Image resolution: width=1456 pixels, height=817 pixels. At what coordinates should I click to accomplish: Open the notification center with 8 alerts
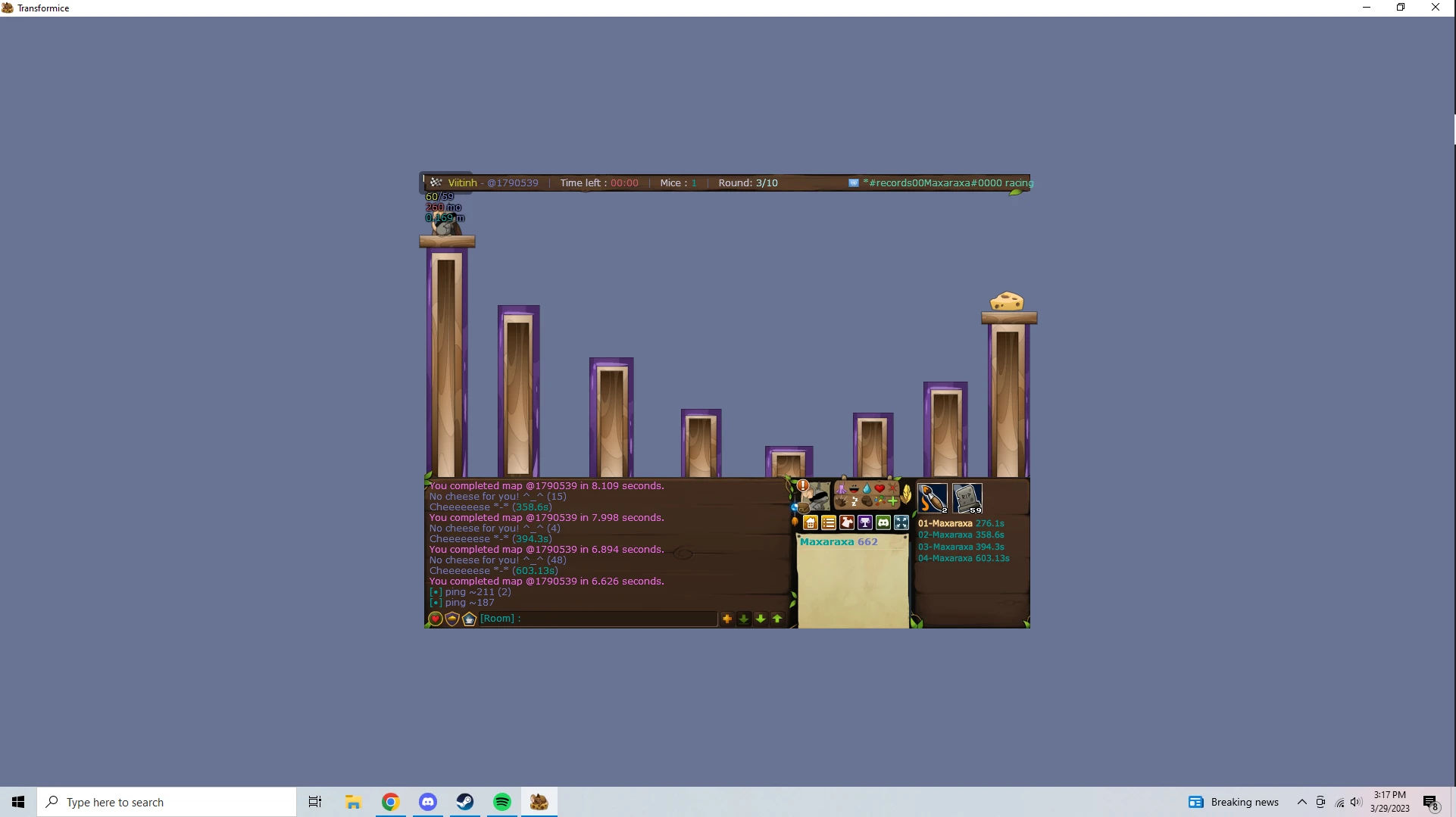point(1430,803)
